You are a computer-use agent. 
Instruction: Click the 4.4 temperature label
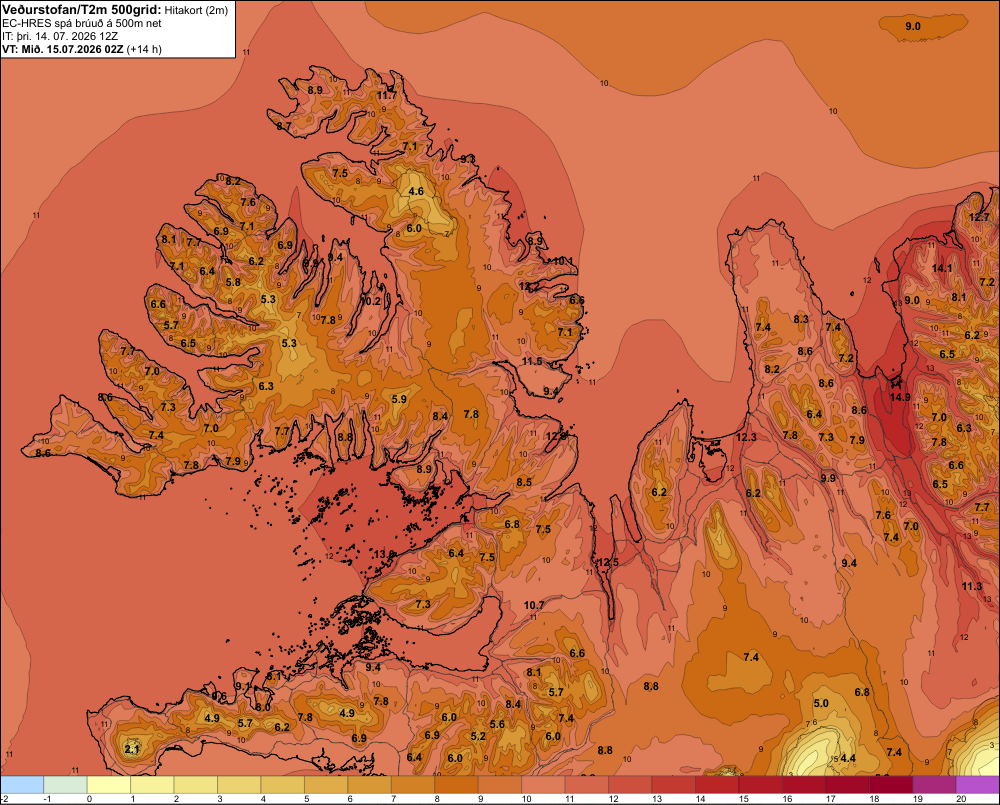pyautogui.click(x=848, y=758)
